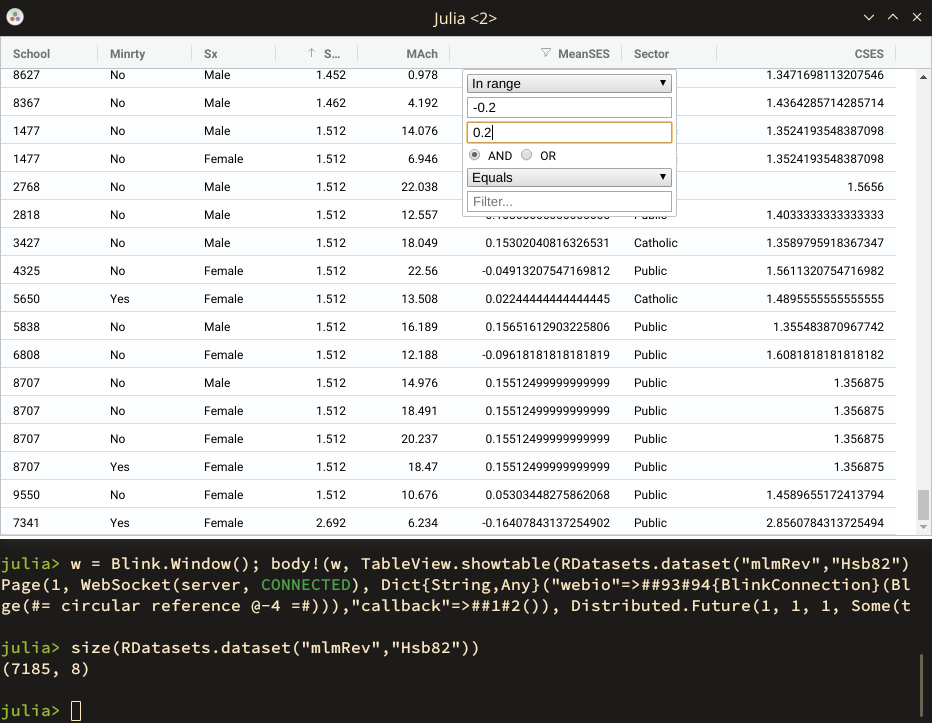
Task: Click MAch value 18.491
Action: click(419, 411)
